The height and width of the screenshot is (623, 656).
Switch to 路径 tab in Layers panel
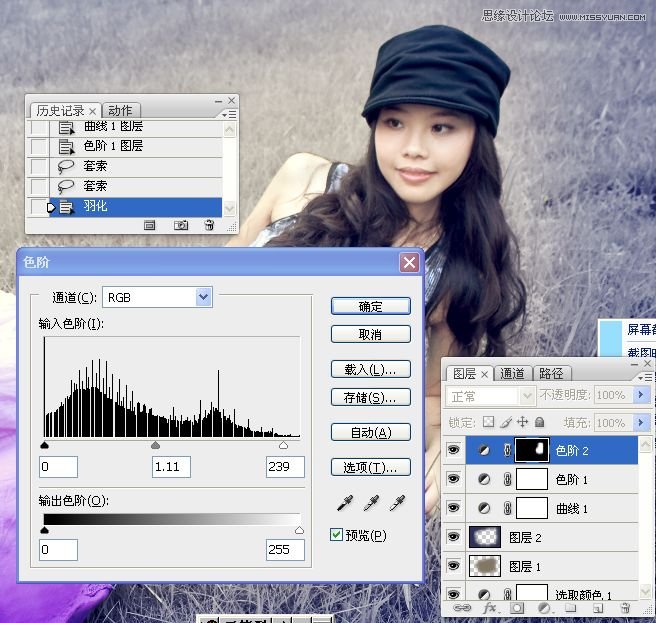551,373
